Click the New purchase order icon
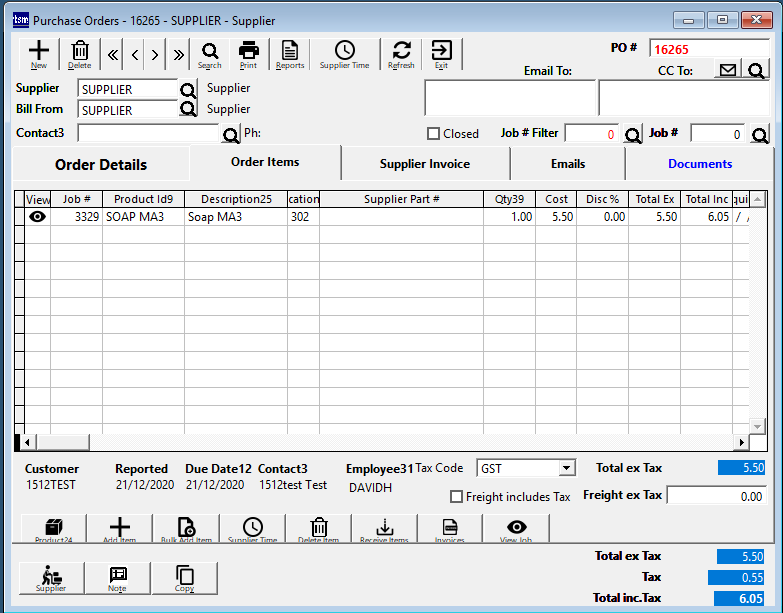This screenshot has width=783, height=613. tap(39, 54)
